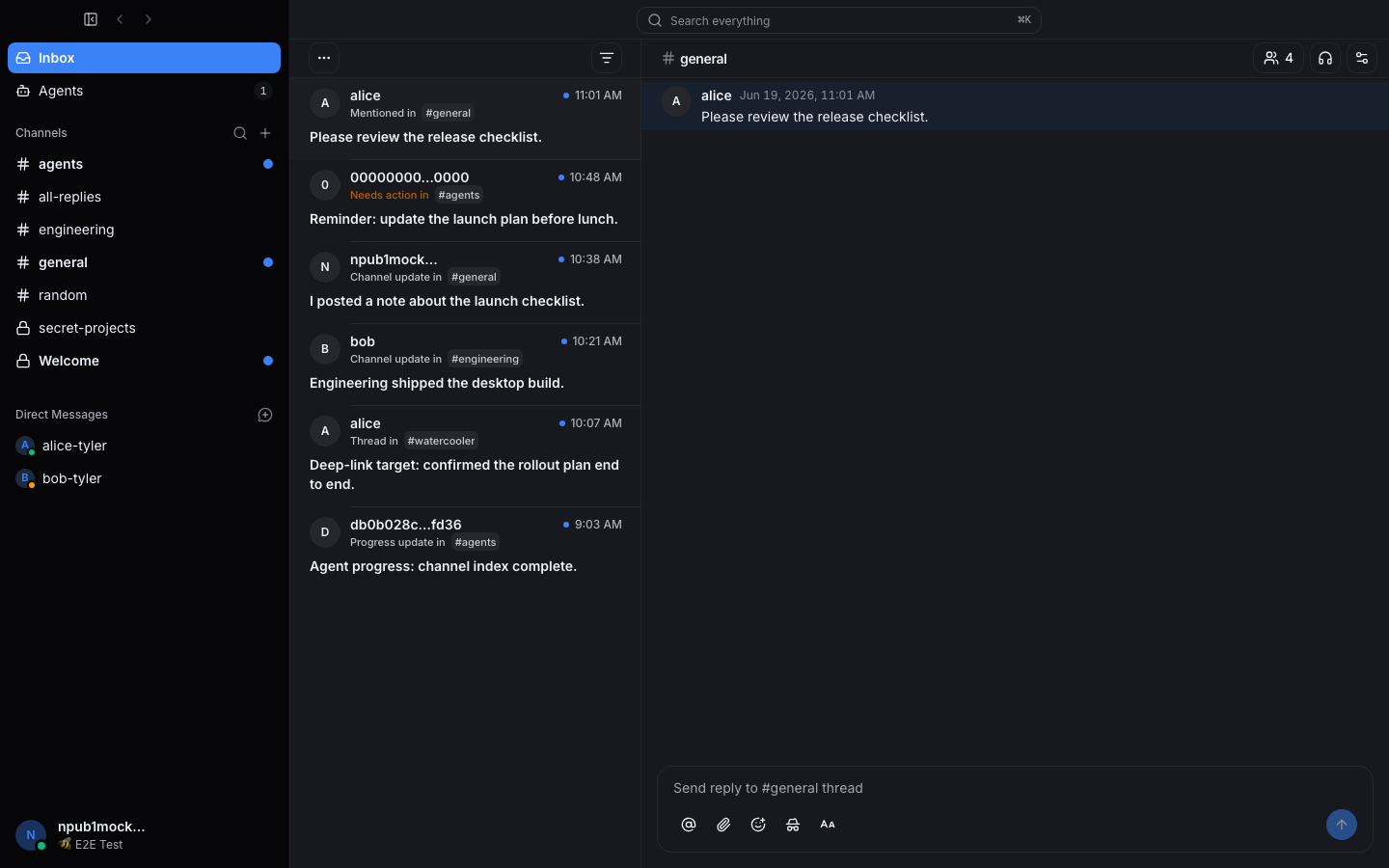Open the bob-tyler direct message
The image size is (1389, 868).
pyautogui.click(x=144, y=478)
